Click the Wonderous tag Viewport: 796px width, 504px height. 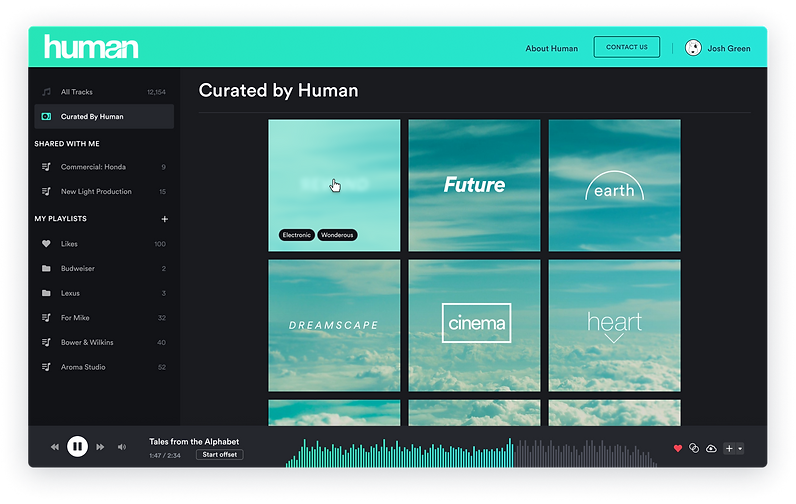pyautogui.click(x=337, y=235)
